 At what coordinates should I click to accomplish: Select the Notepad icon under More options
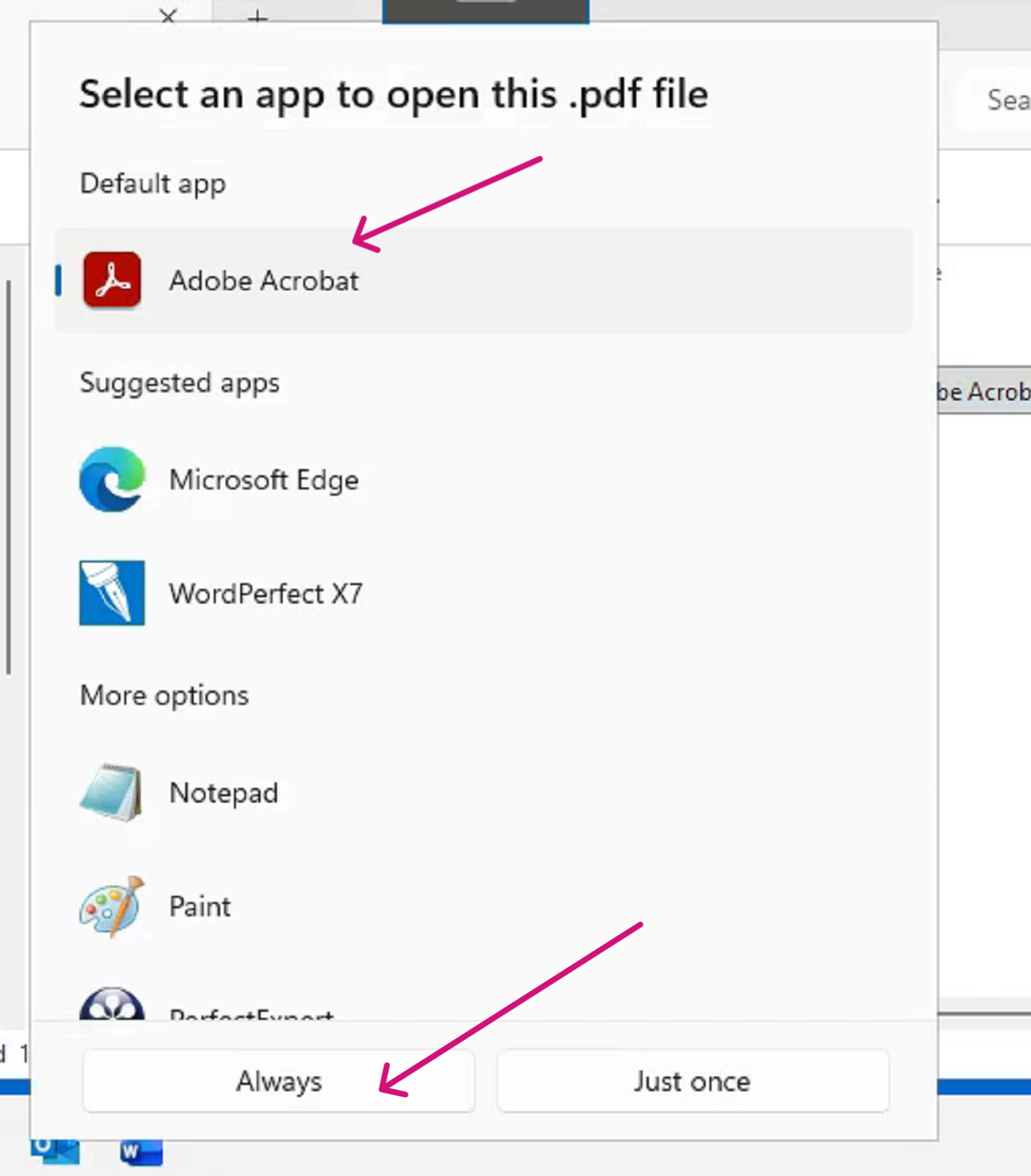[111, 793]
